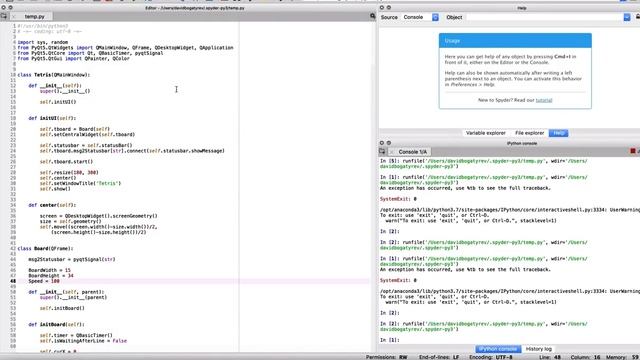Open the History log tab
Viewport: 640px width, 360px height.
[x=538, y=349]
